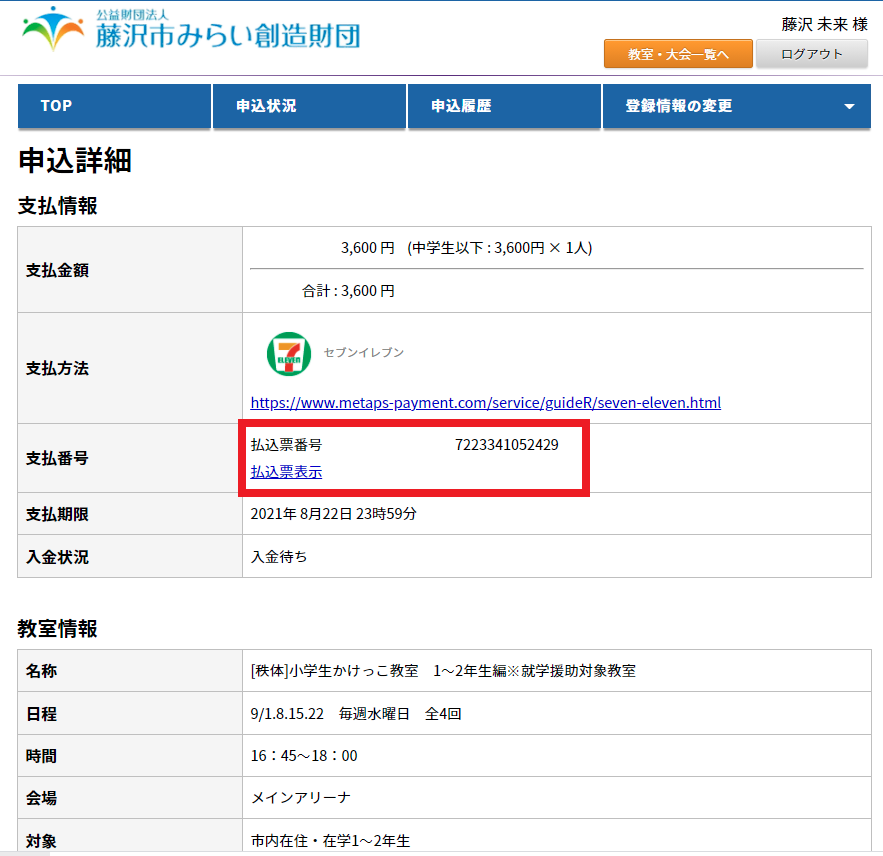Click the 藤沢市みらい創造財団 title text
883x856 pixels.
(x=228, y=36)
